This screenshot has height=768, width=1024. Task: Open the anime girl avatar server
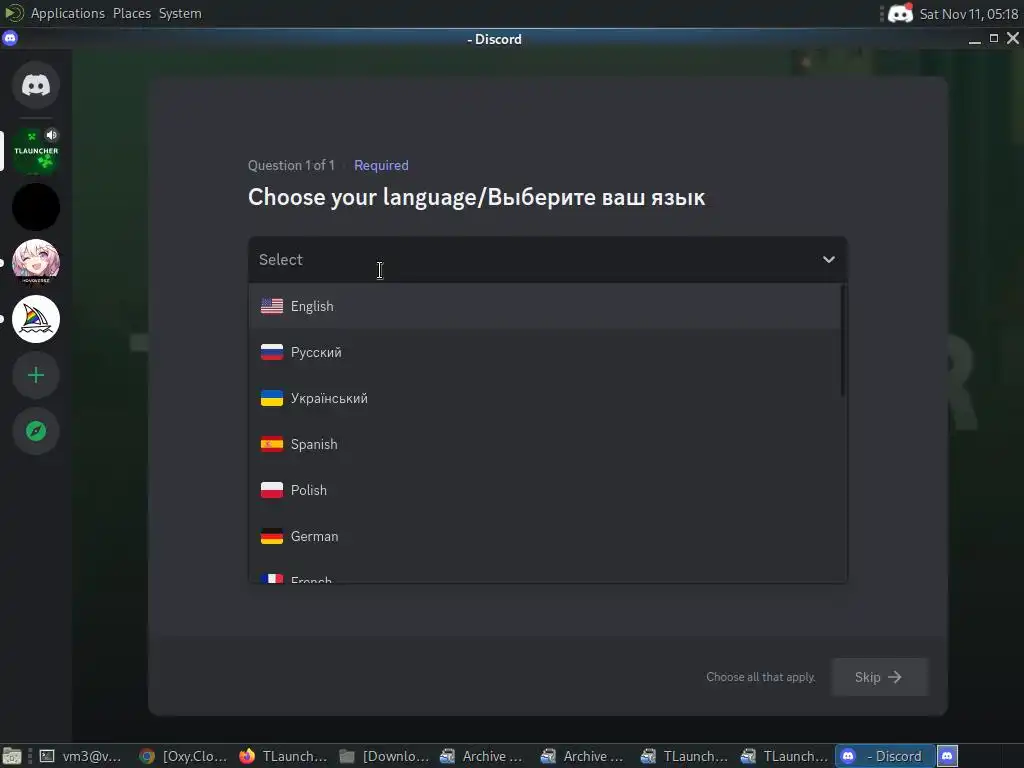tap(36, 263)
